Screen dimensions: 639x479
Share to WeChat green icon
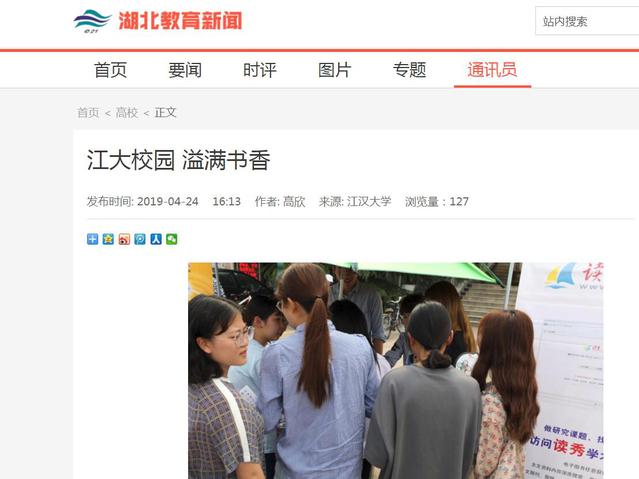[172, 239]
